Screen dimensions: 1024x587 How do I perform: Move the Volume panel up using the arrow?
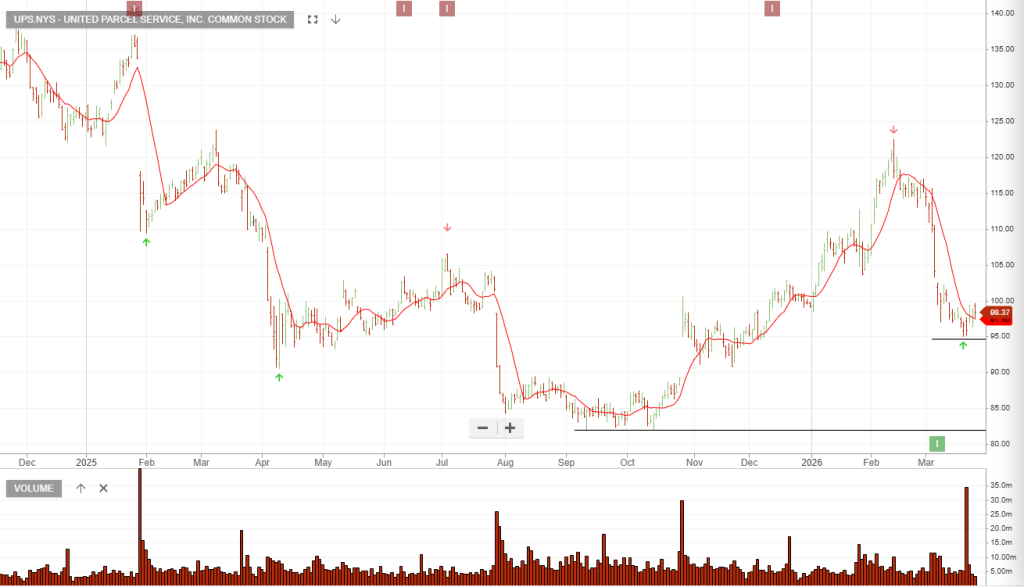point(81,488)
